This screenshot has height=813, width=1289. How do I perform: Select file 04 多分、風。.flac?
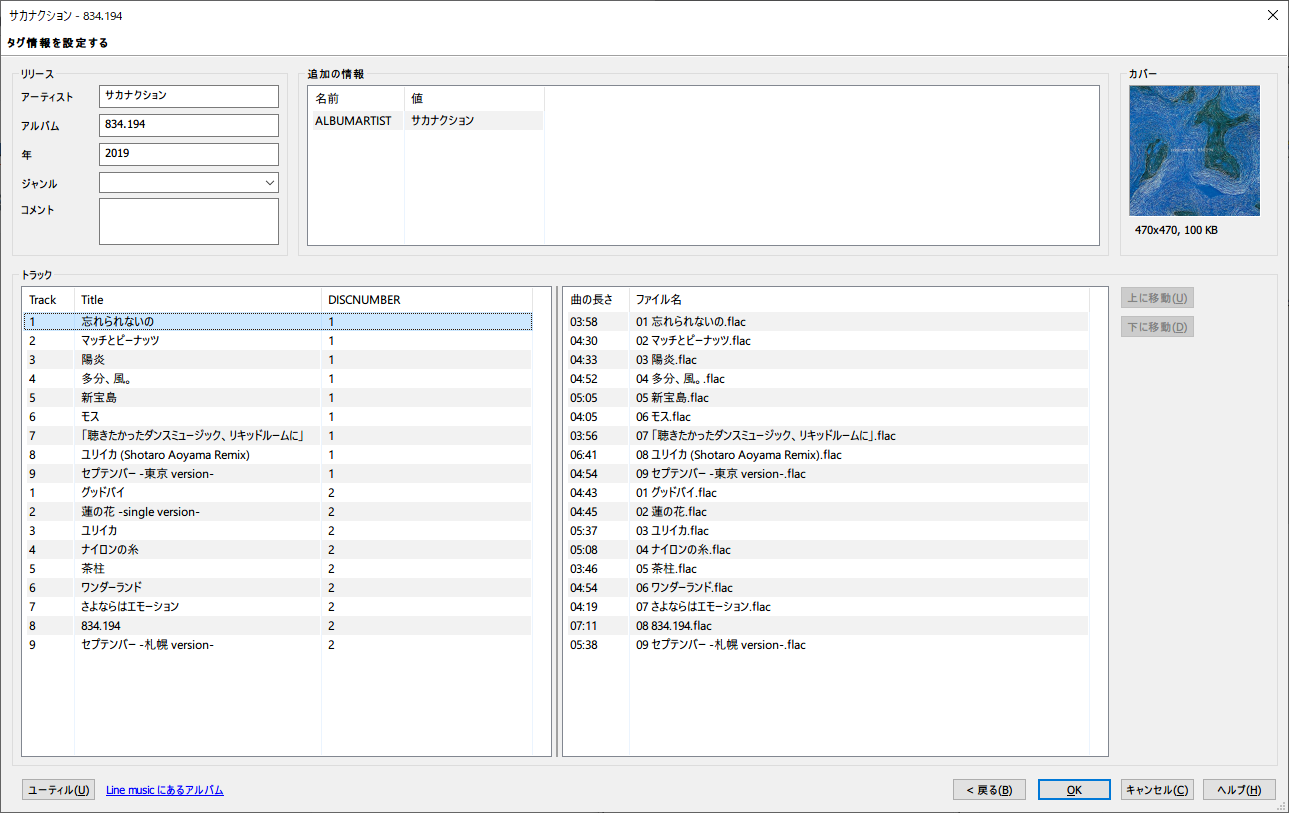680,379
